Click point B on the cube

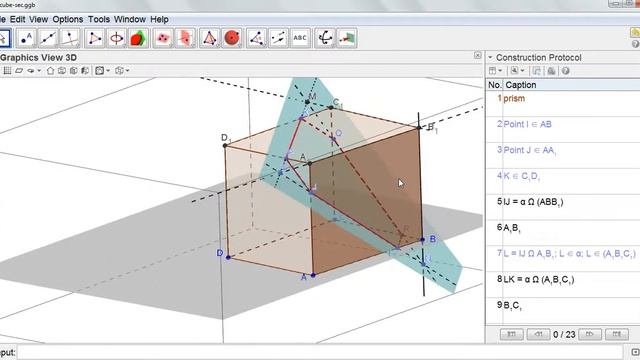(x=422, y=240)
